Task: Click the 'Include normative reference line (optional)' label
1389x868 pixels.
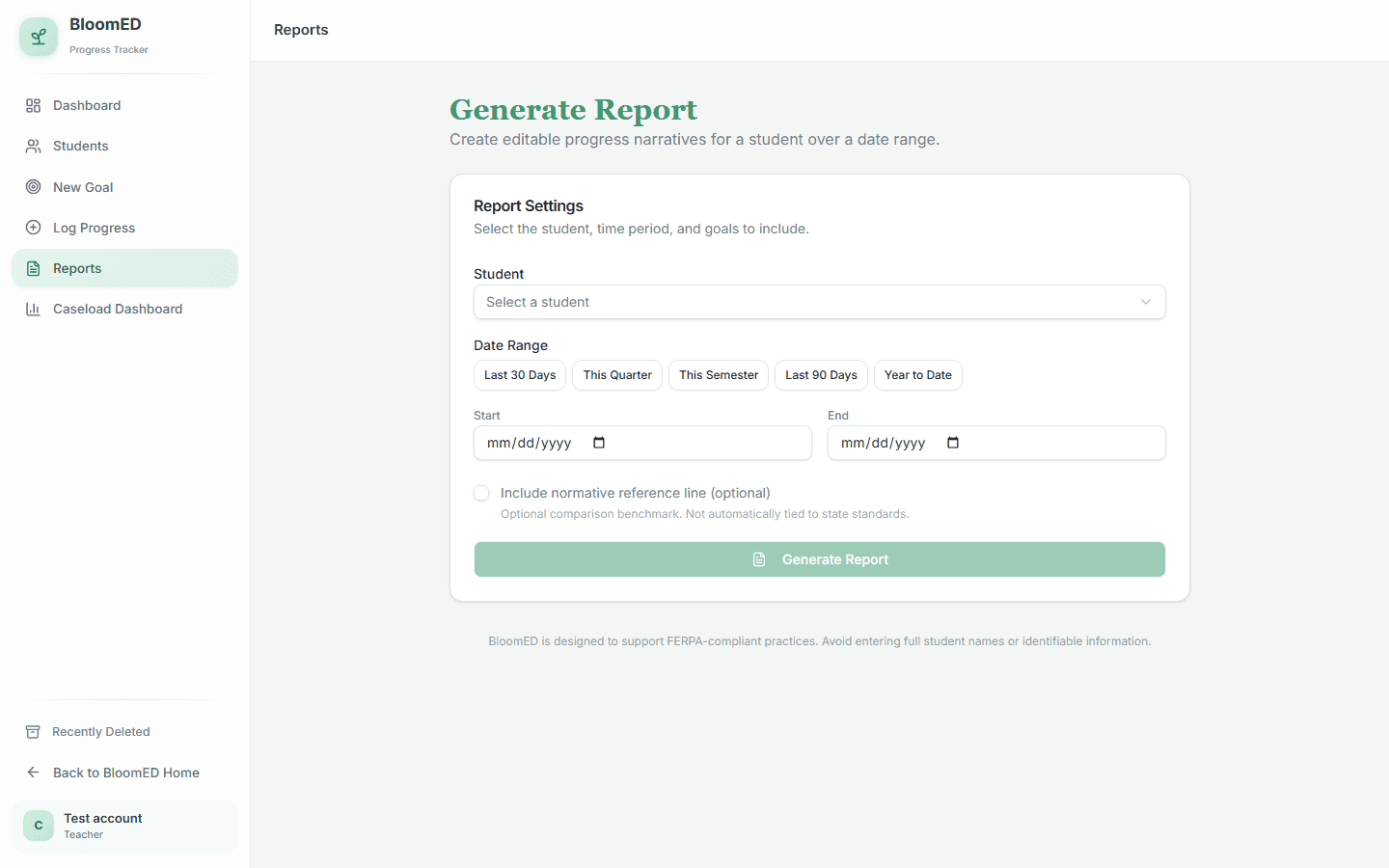Action: tap(636, 493)
